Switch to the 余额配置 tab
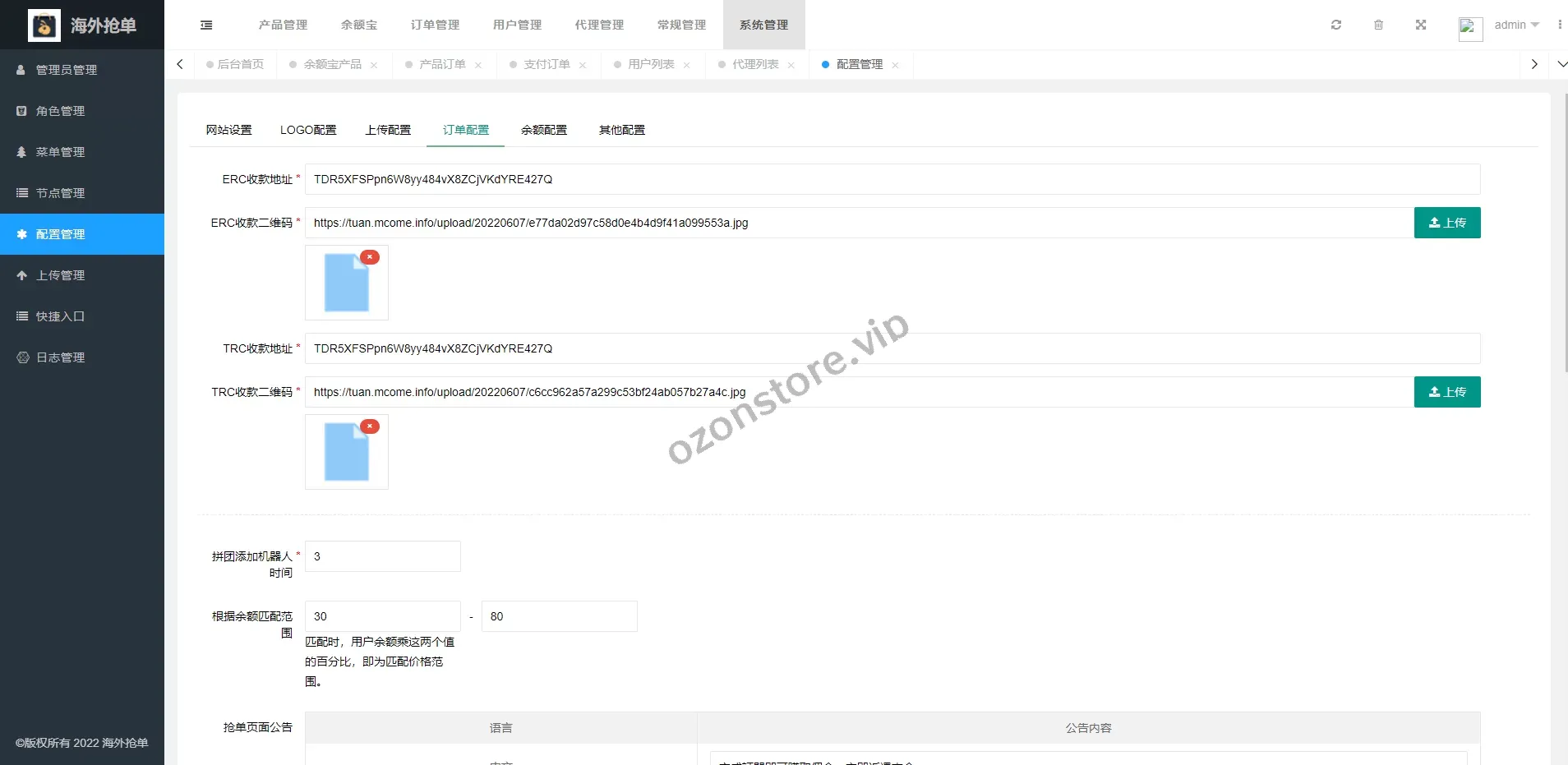The height and width of the screenshot is (765, 1568). click(x=543, y=130)
